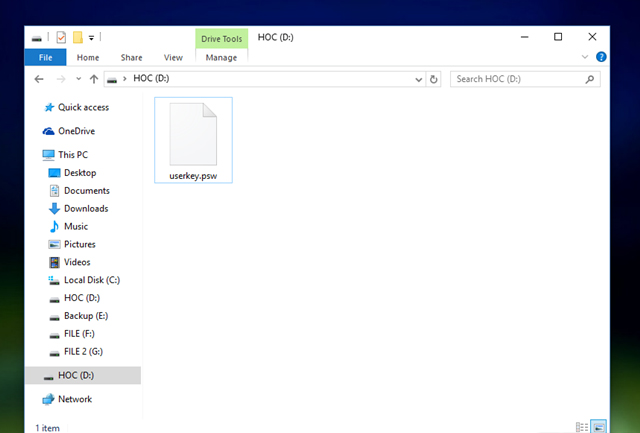640x433 pixels.
Task: Open Pictures folder in sidebar
Action: [80, 244]
